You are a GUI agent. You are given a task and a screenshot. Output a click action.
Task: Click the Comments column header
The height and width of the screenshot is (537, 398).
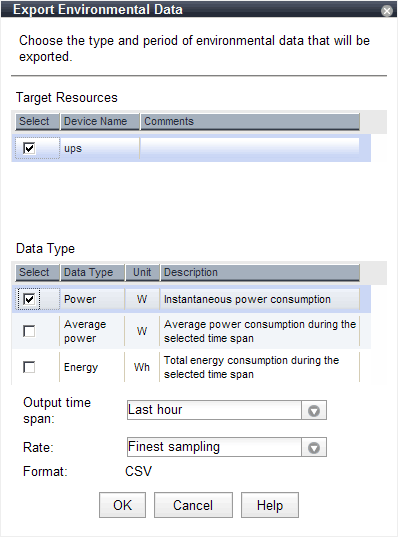click(x=250, y=122)
